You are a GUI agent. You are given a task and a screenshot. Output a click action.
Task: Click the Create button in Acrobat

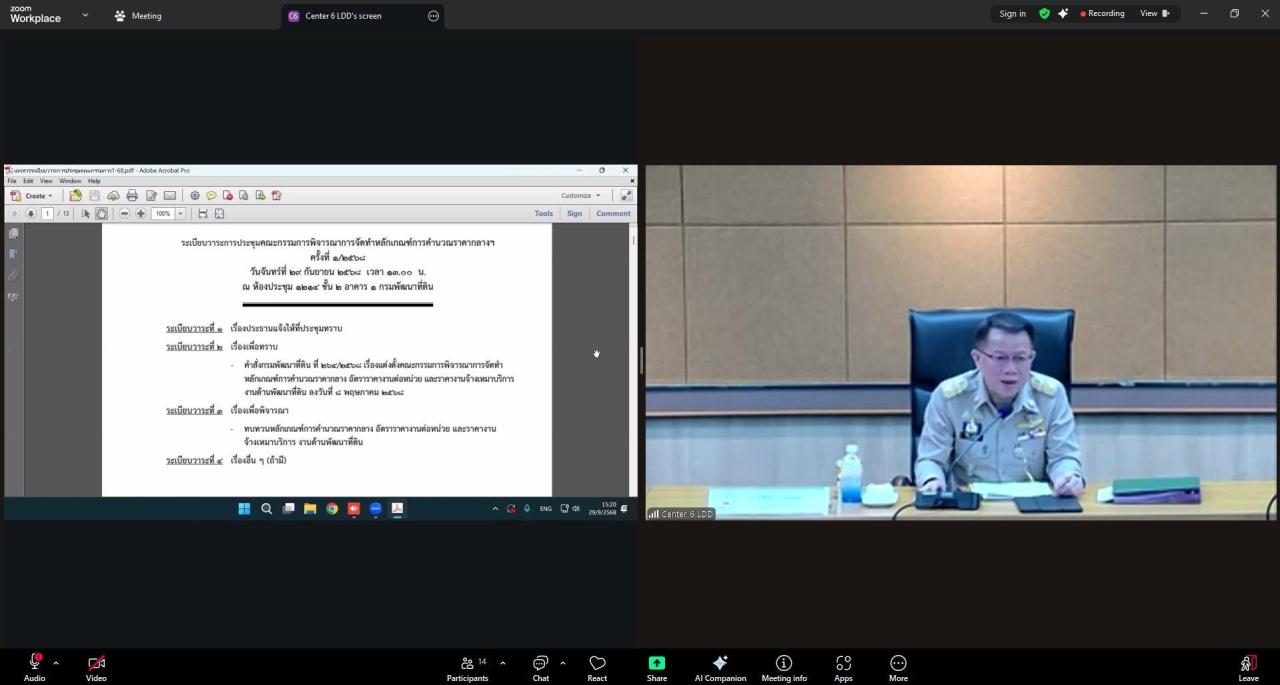coord(31,196)
